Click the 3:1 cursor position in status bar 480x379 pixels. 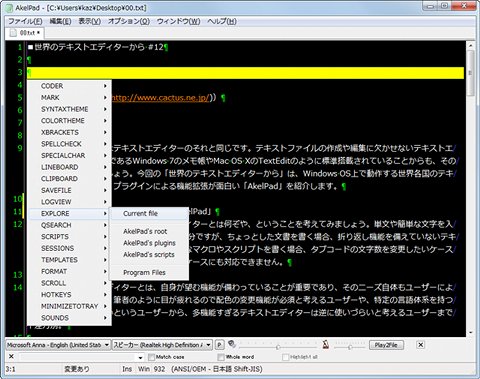[x=10, y=369]
